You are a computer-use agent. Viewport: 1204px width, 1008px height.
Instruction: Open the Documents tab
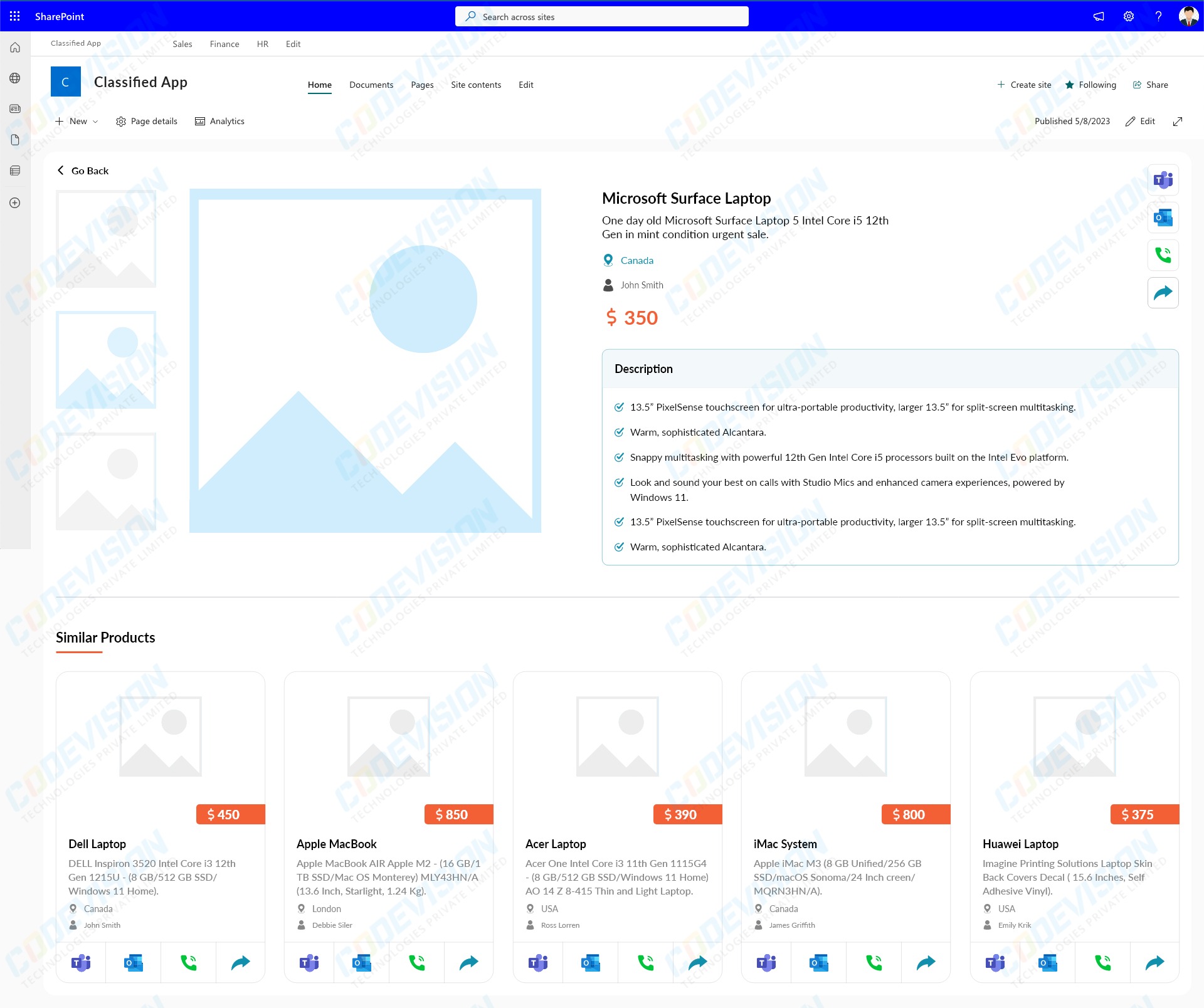(371, 85)
